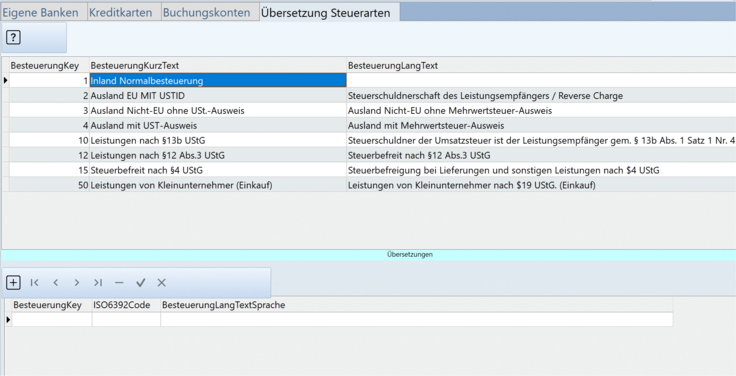Click row indicator arrow of translations grid

point(8,320)
